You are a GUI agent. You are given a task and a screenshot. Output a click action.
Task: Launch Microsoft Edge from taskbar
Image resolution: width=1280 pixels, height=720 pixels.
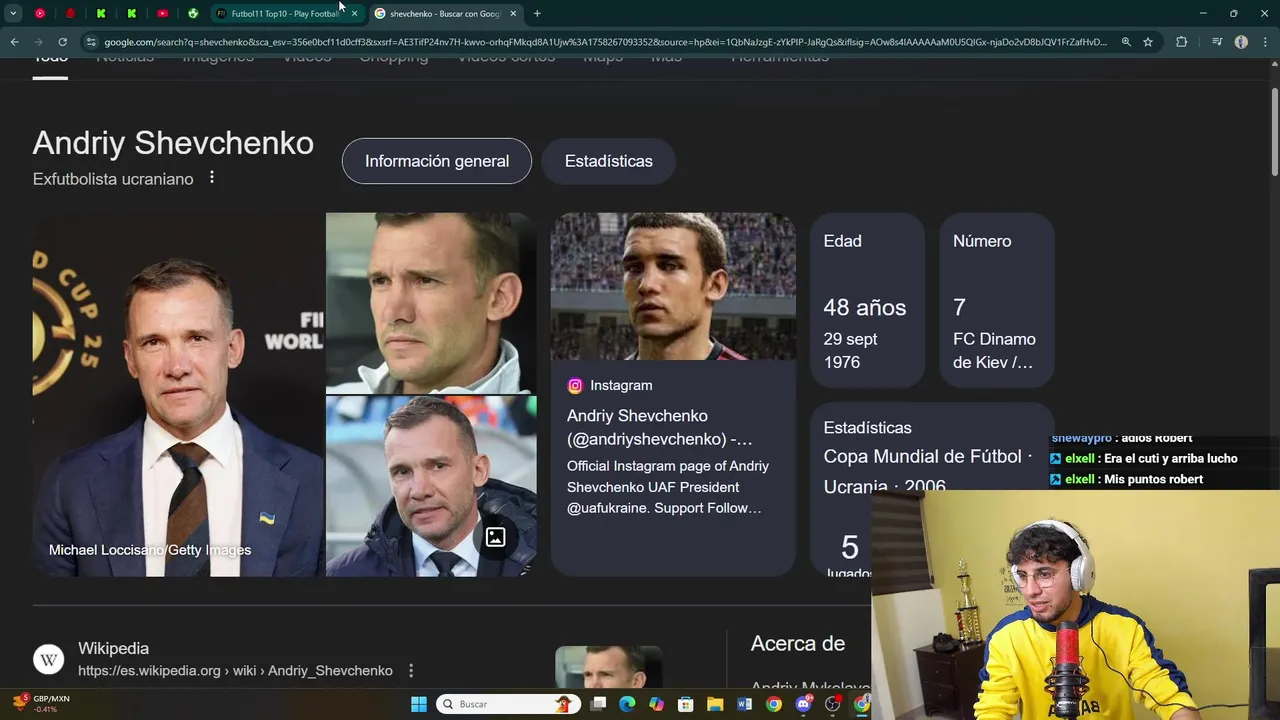coord(627,704)
